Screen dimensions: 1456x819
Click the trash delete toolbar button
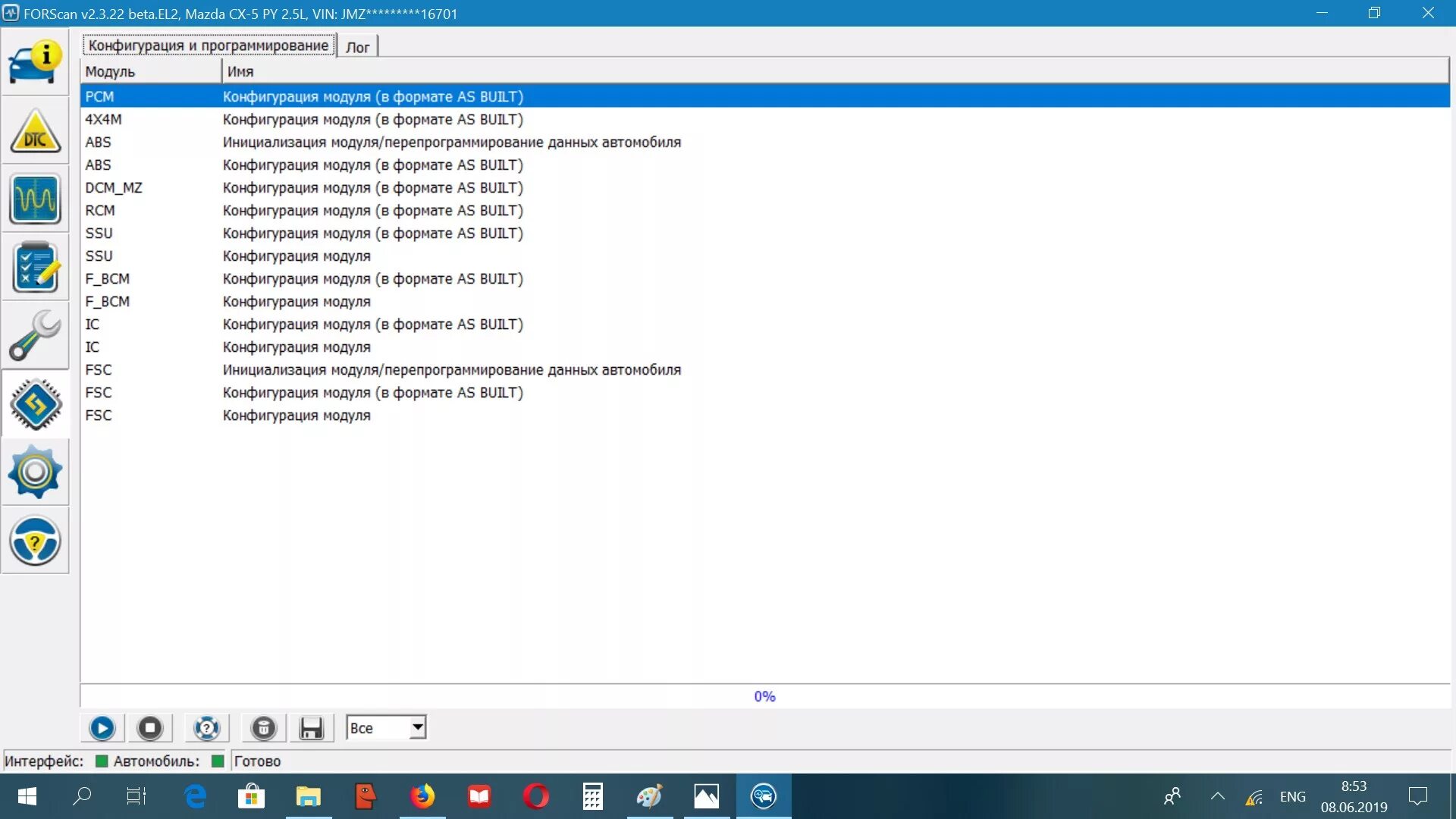(x=263, y=728)
